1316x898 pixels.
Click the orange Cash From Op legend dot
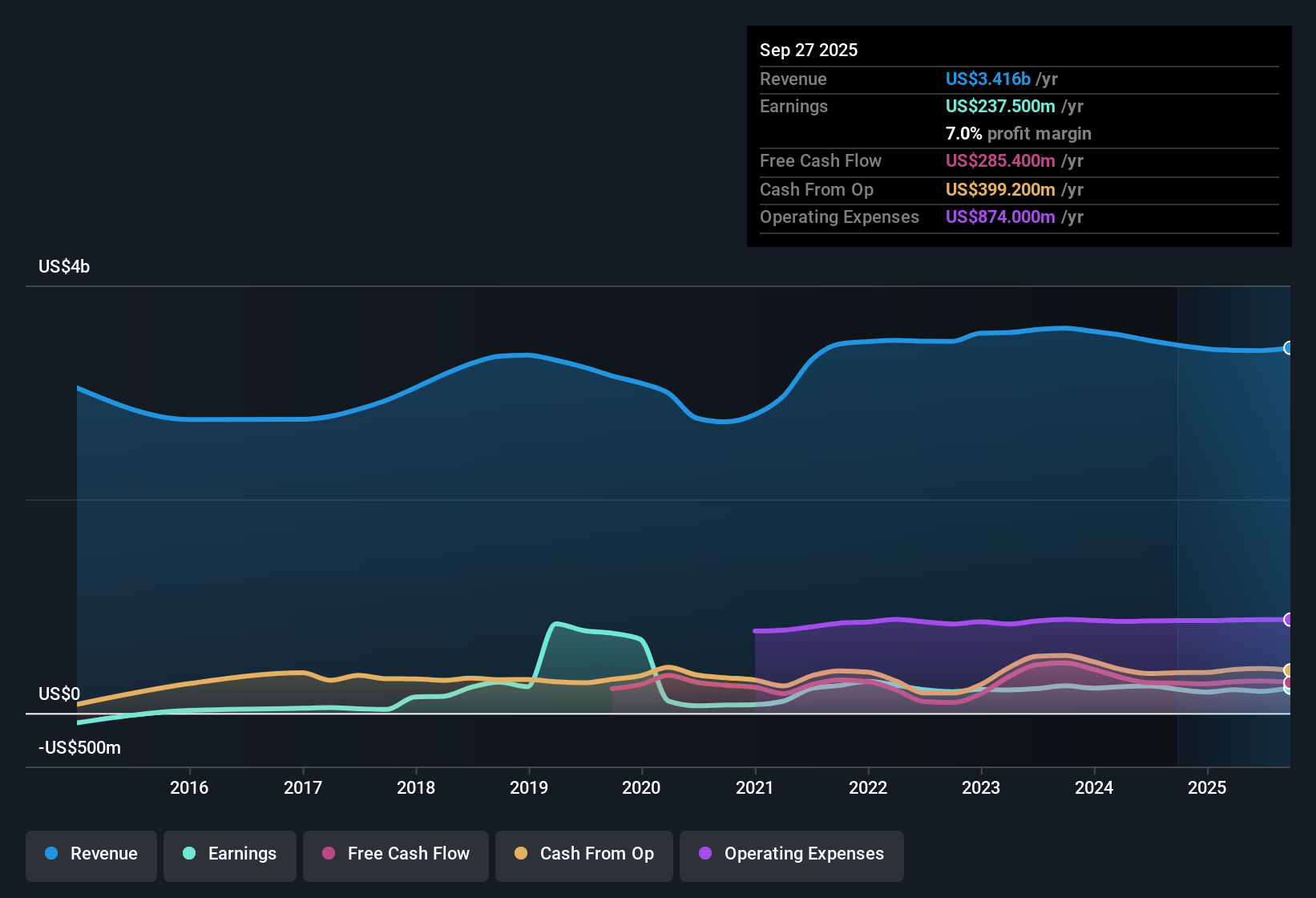click(521, 854)
